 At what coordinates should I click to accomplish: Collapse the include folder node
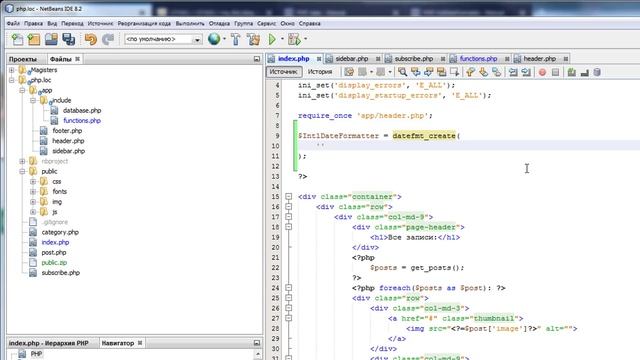33,100
